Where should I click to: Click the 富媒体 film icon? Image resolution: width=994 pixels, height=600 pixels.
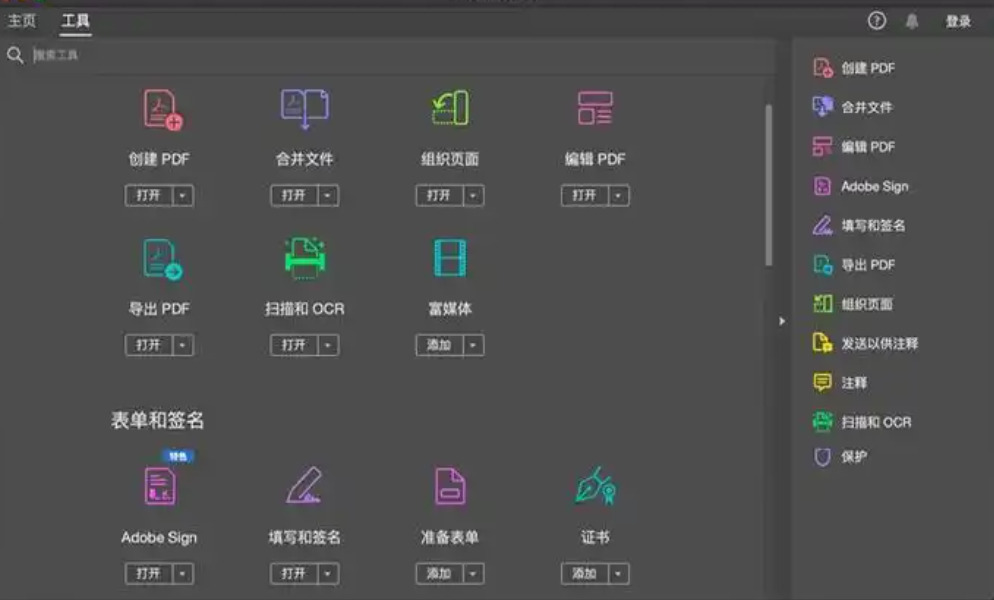[x=450, y=258]
